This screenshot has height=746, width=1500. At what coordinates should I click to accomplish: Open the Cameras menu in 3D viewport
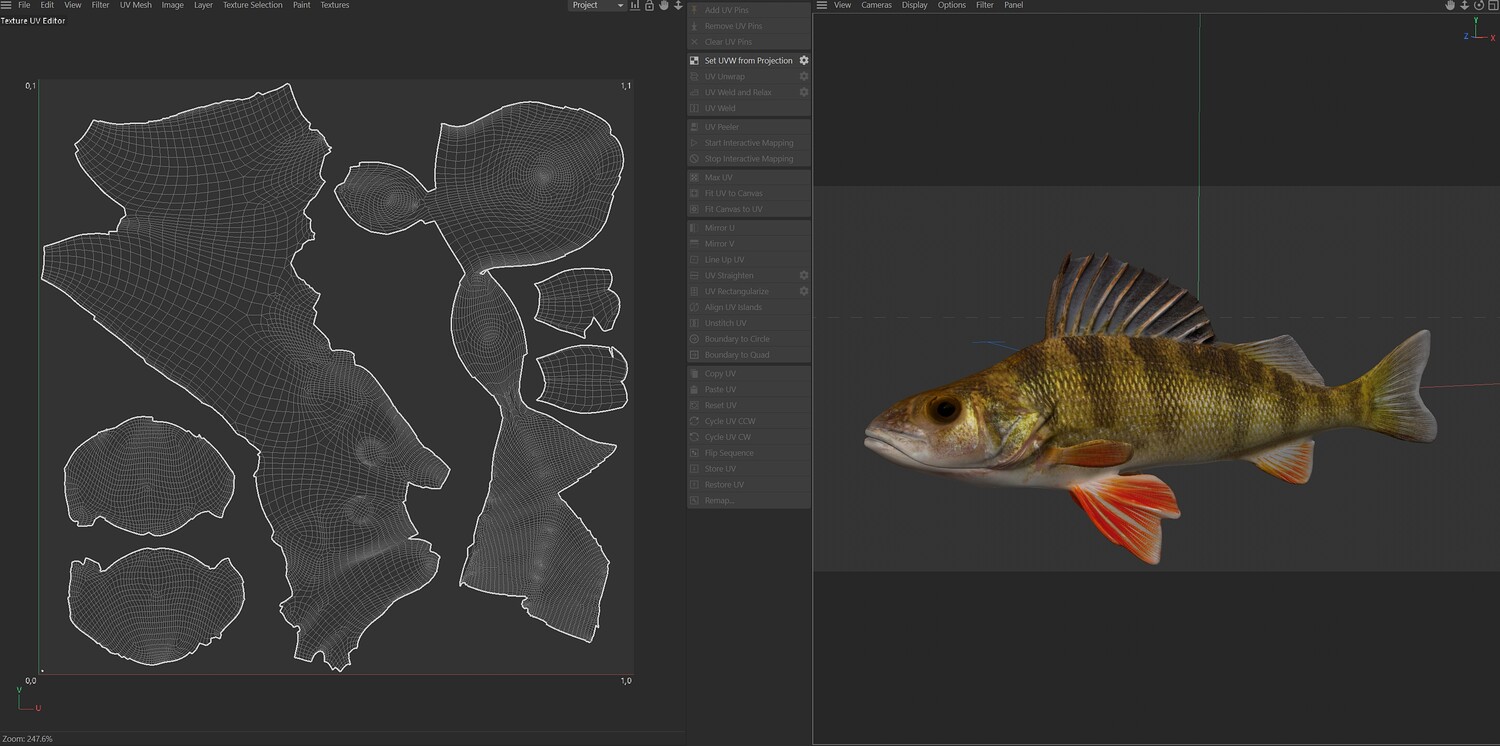tap(876, 5)
